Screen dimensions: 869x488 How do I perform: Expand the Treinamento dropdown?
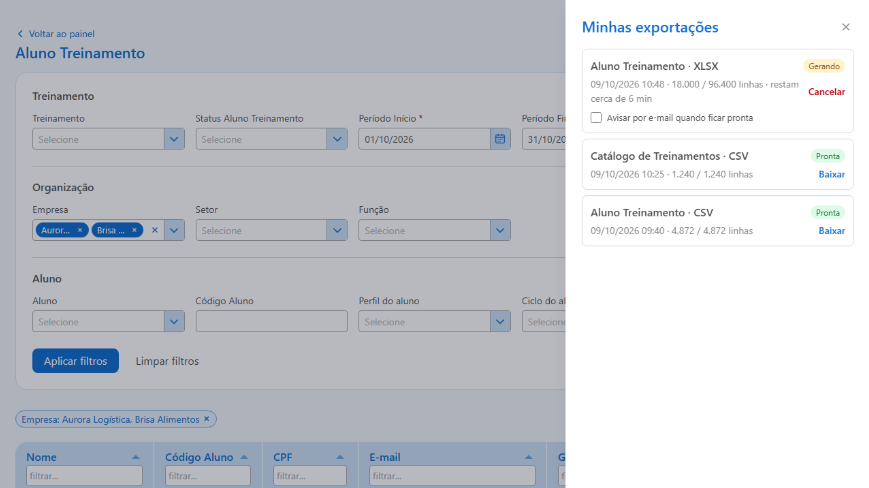point(174,139)
